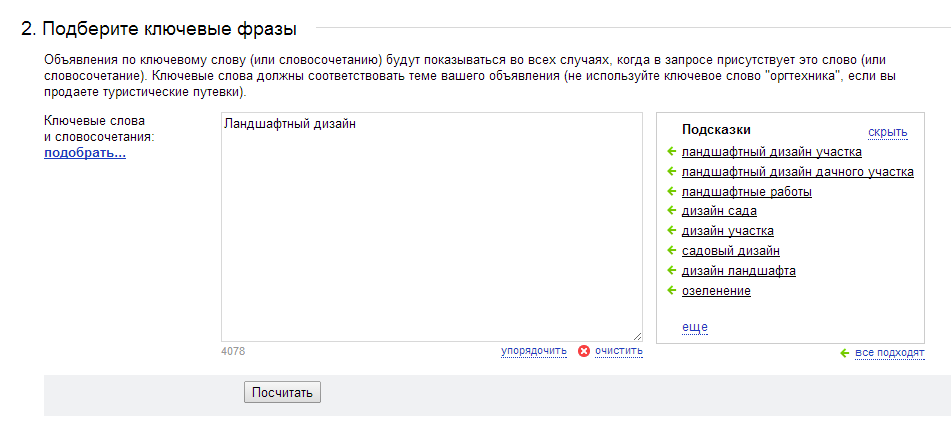Hide hints with скрыть link
The height and width of the screenshot is (433, 951).
coord(887,132)
